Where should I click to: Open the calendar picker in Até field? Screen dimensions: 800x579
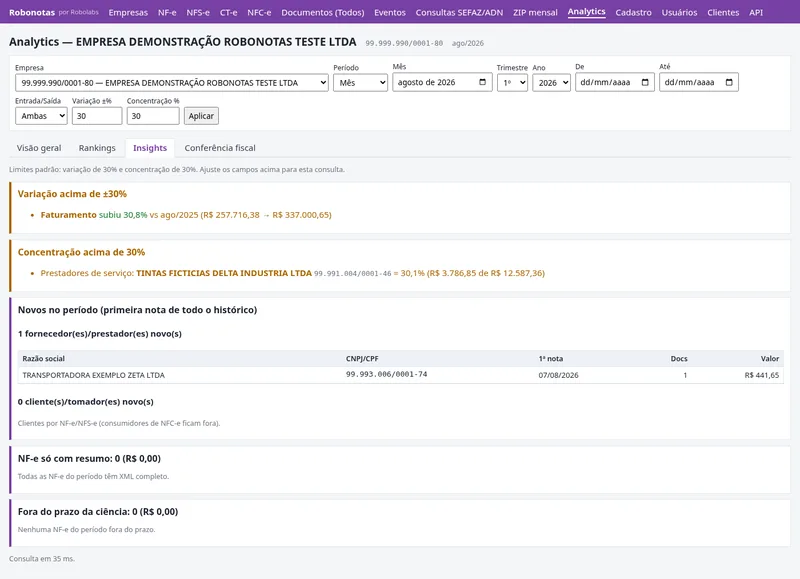click(729, 82)
